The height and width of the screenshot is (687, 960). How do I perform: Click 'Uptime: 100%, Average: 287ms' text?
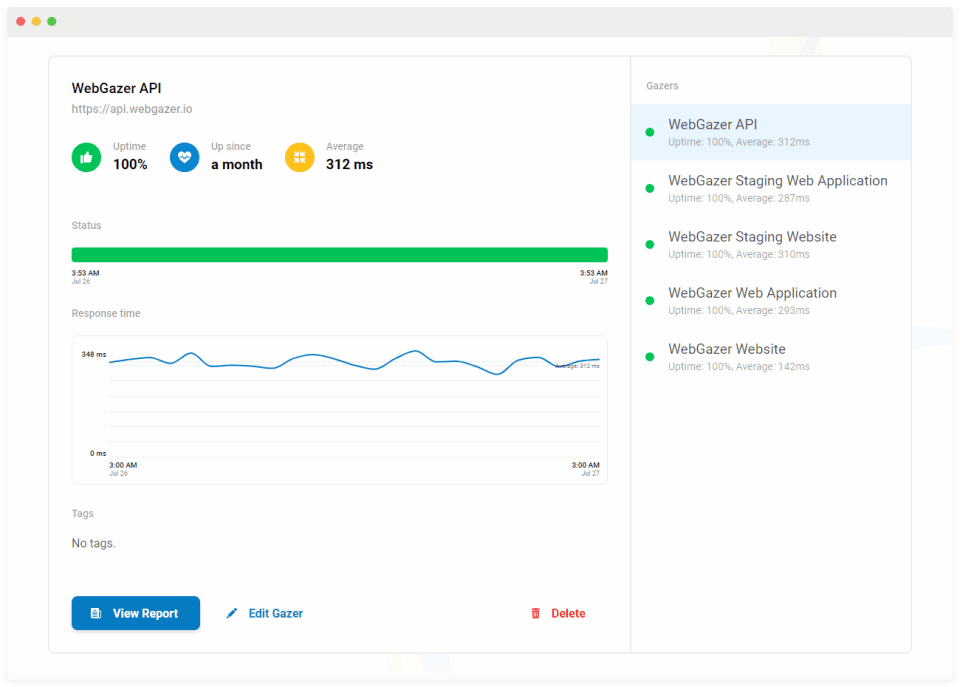coord(738,198)
